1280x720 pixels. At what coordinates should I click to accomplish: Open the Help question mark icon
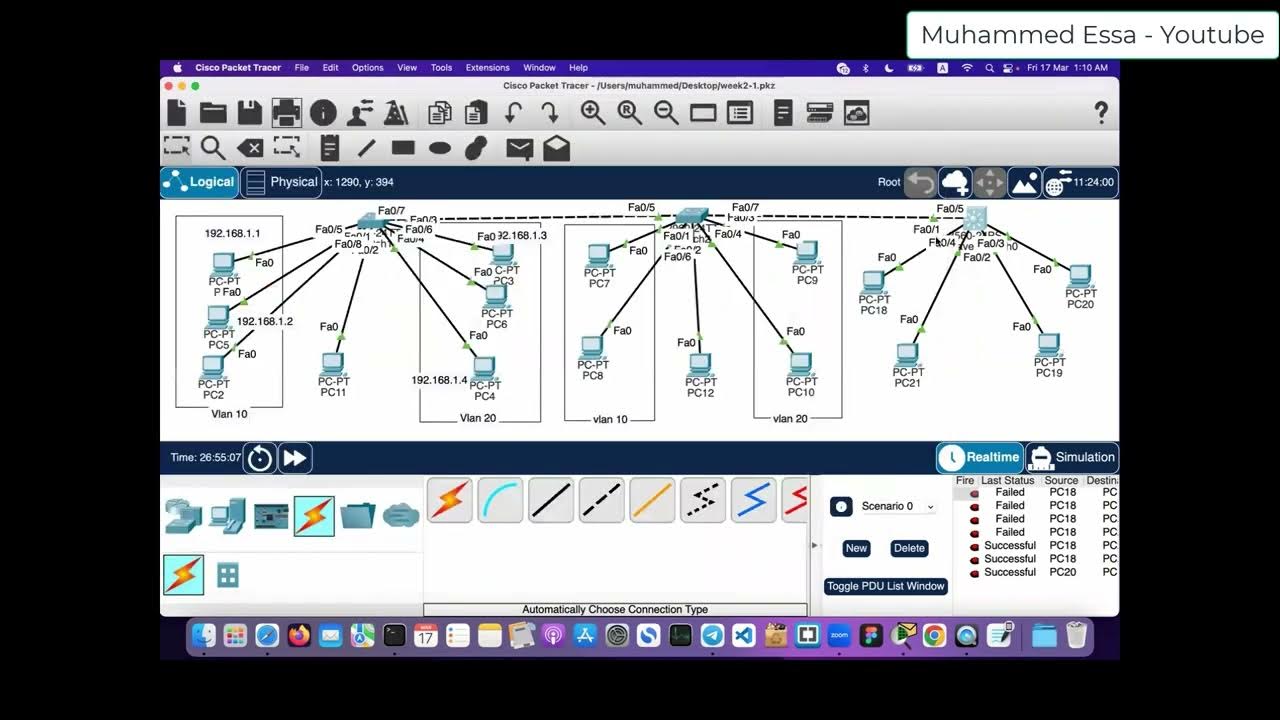(x=1101, y=112)
